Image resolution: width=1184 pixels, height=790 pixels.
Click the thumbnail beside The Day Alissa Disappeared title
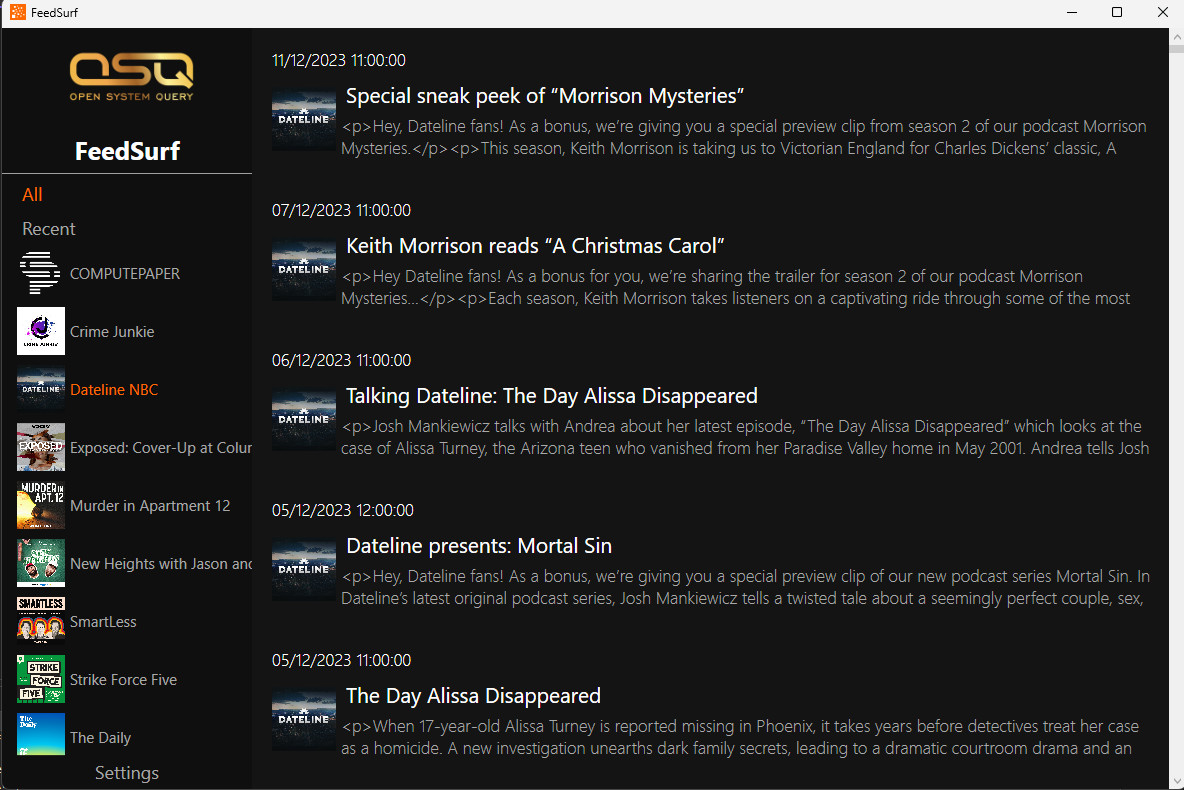click(304, 720)
